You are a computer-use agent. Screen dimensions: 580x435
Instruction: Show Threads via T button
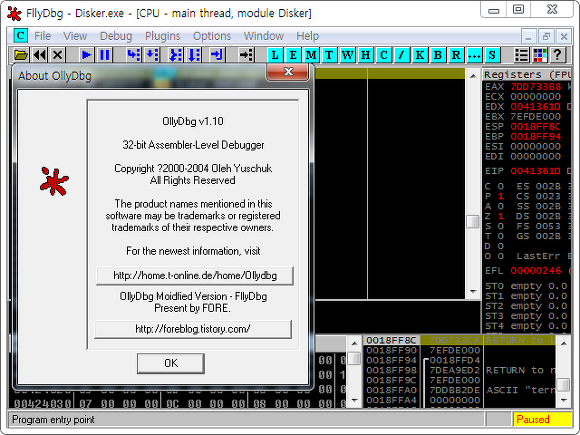[329, 55]
